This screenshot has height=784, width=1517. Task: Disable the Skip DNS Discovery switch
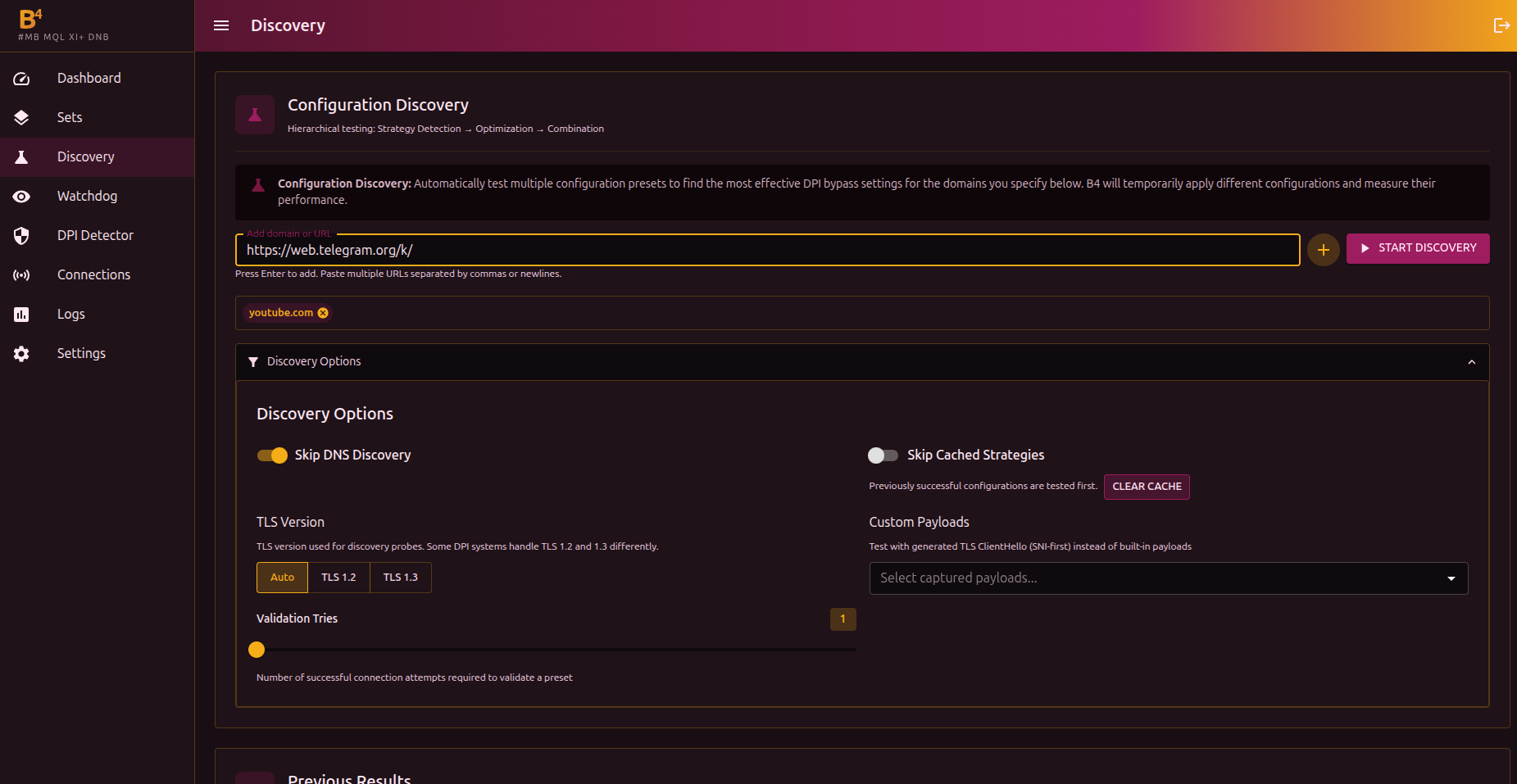[x=272, y=455]
